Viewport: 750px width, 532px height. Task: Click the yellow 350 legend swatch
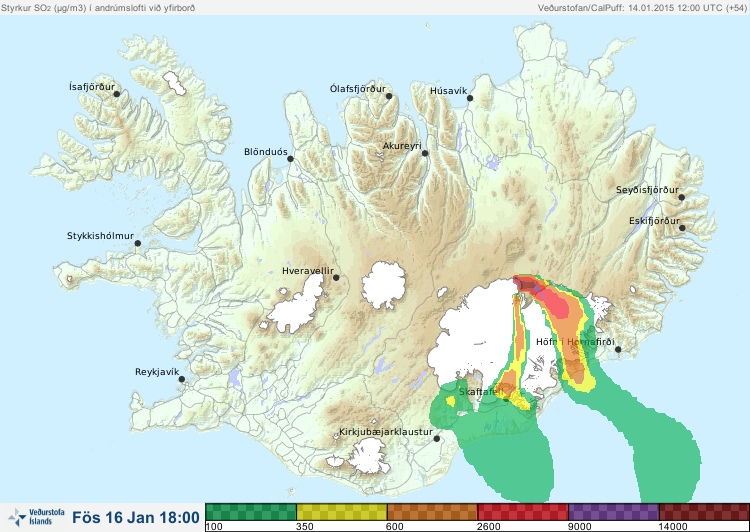click(x=342, y=512)
